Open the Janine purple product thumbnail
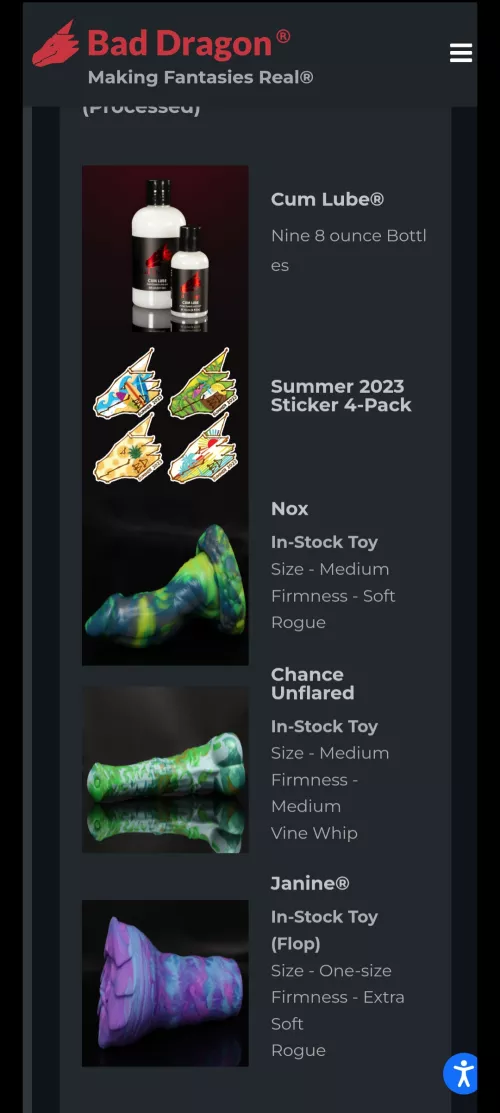Screen dimensions: 500x1113 tap(165, 983)
